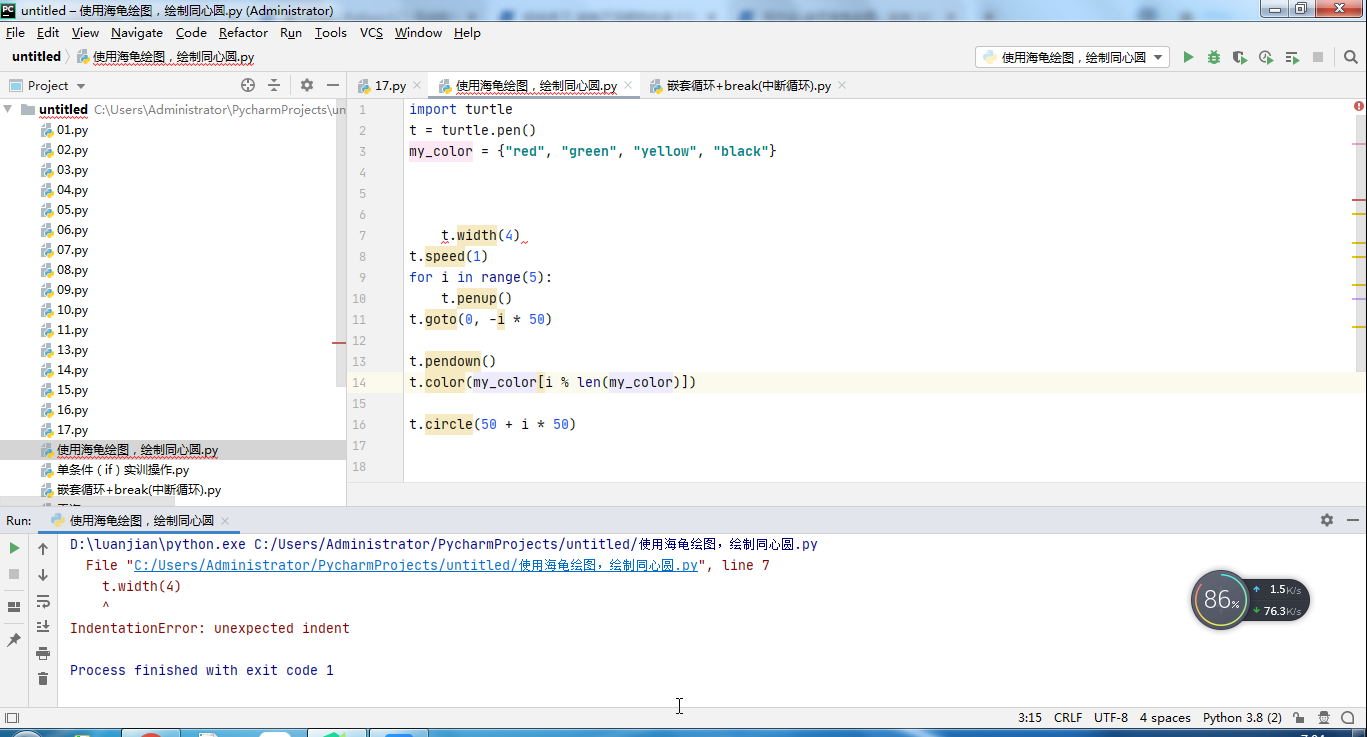Click the gray Stop square in top toolbar
The width and height of the screenshot is (1367, 737).
[x=1318, y=58]
